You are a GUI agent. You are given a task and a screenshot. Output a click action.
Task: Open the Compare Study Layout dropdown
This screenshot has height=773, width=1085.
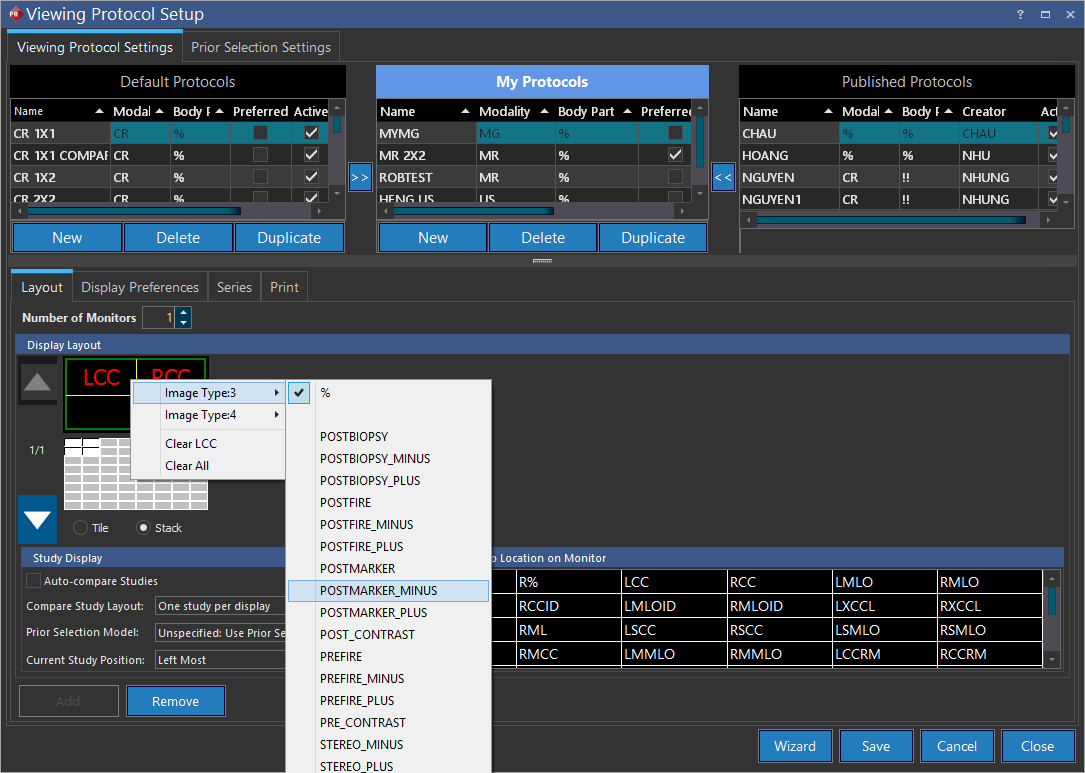tap(220, 606)
